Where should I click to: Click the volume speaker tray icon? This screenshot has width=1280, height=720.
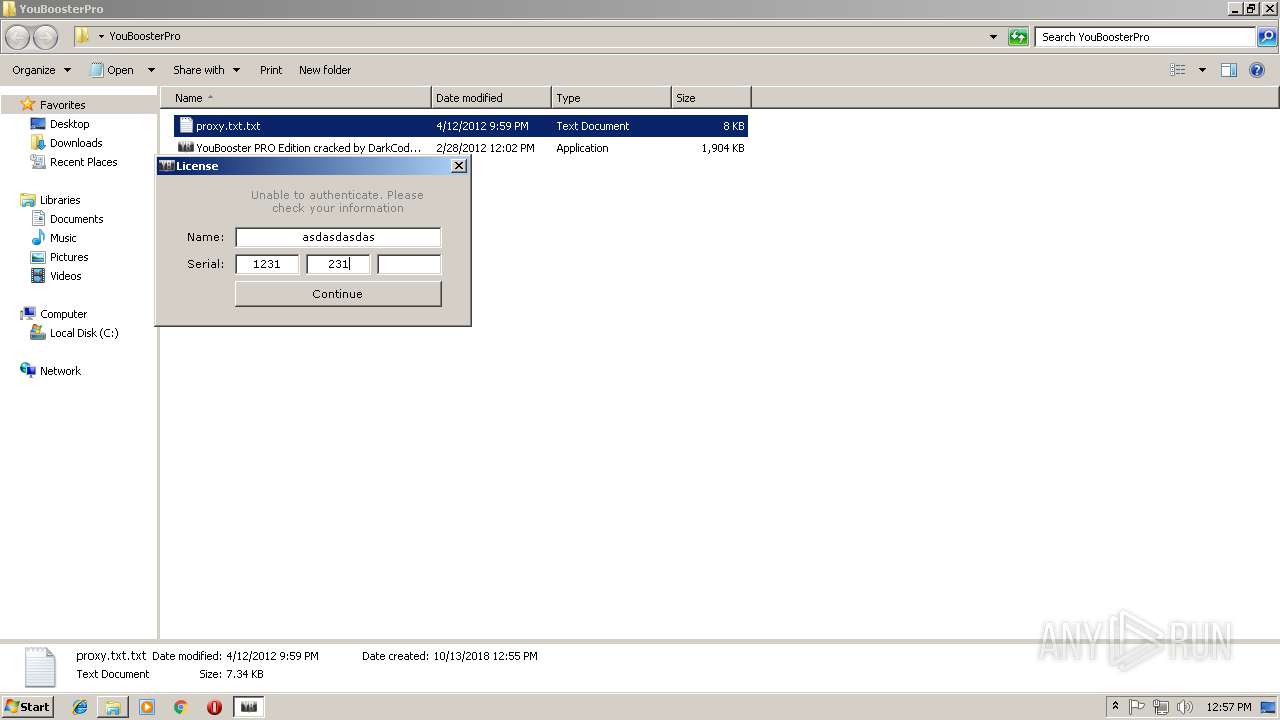point(1185,707)
